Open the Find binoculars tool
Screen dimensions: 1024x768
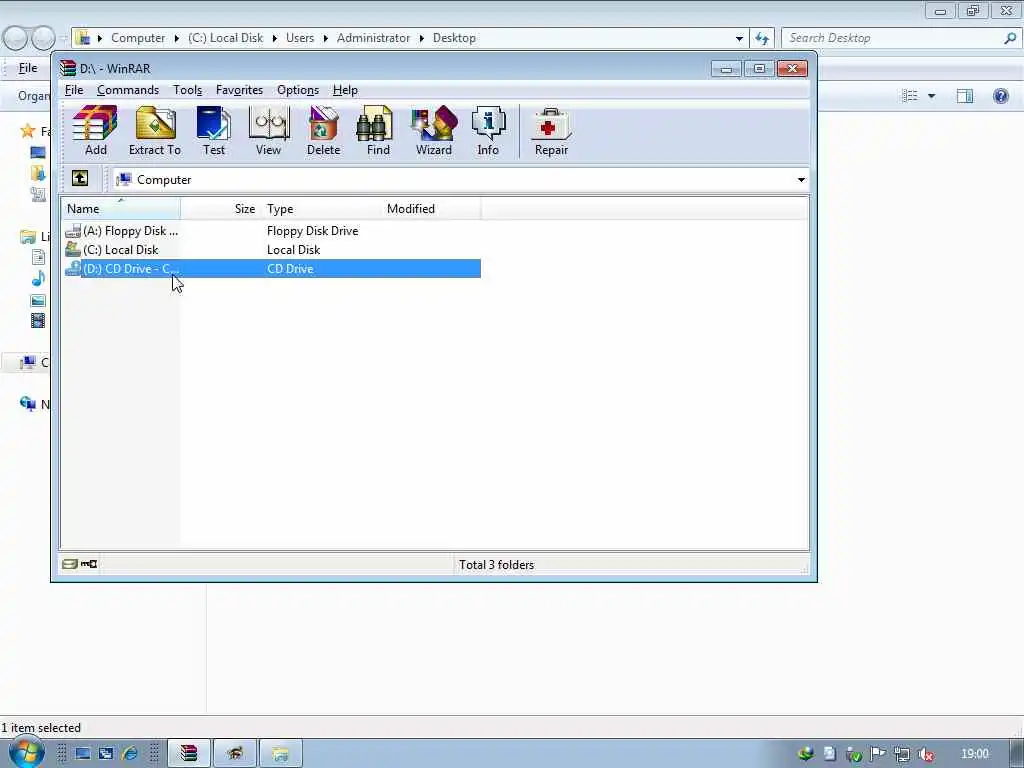377,131
